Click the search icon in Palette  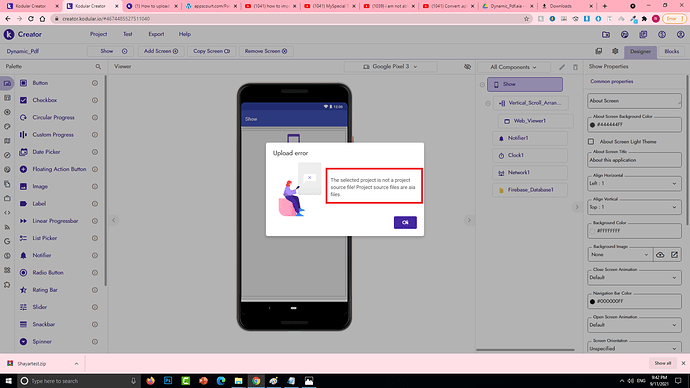pos(98,66)
